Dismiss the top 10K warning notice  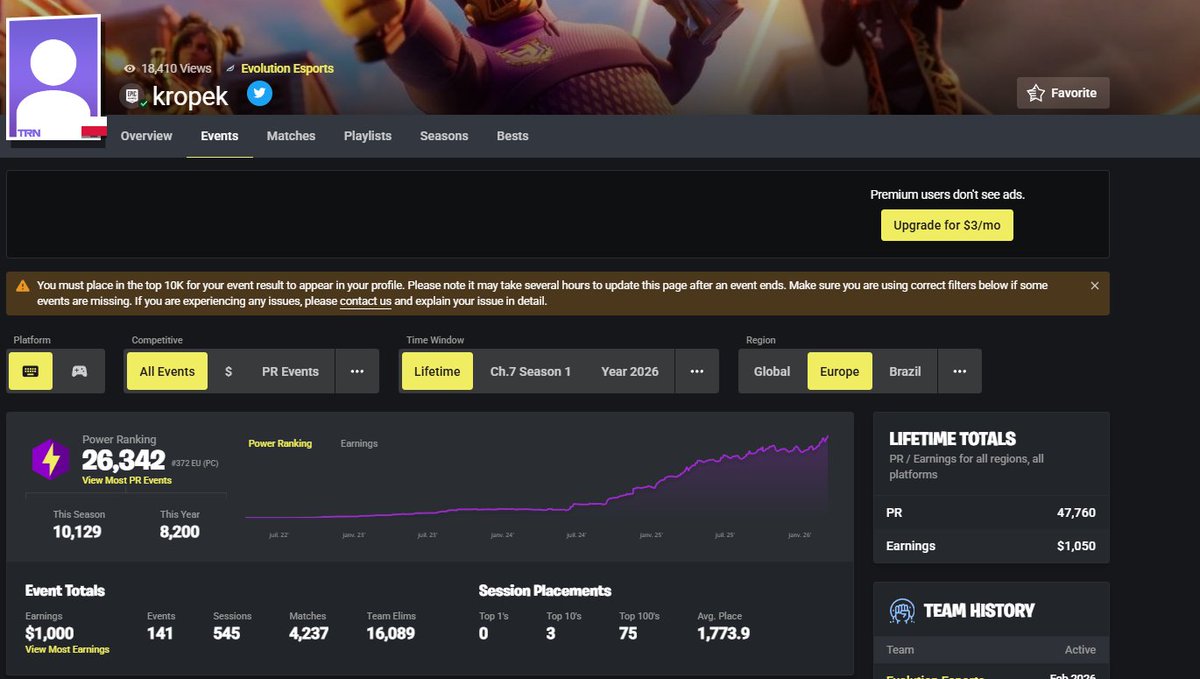[x=1094, y=285]
